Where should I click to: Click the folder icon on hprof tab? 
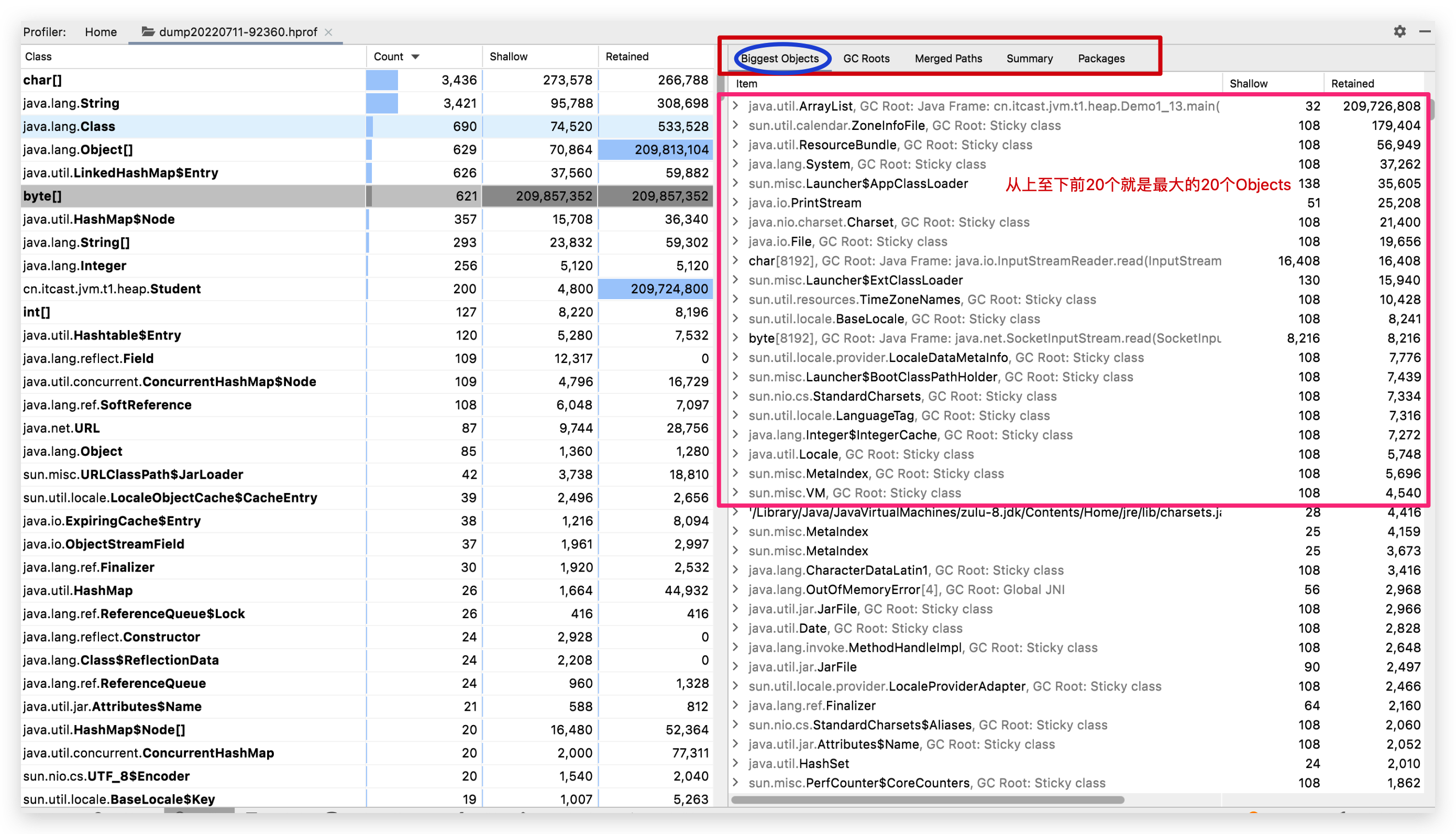point(148,31)
